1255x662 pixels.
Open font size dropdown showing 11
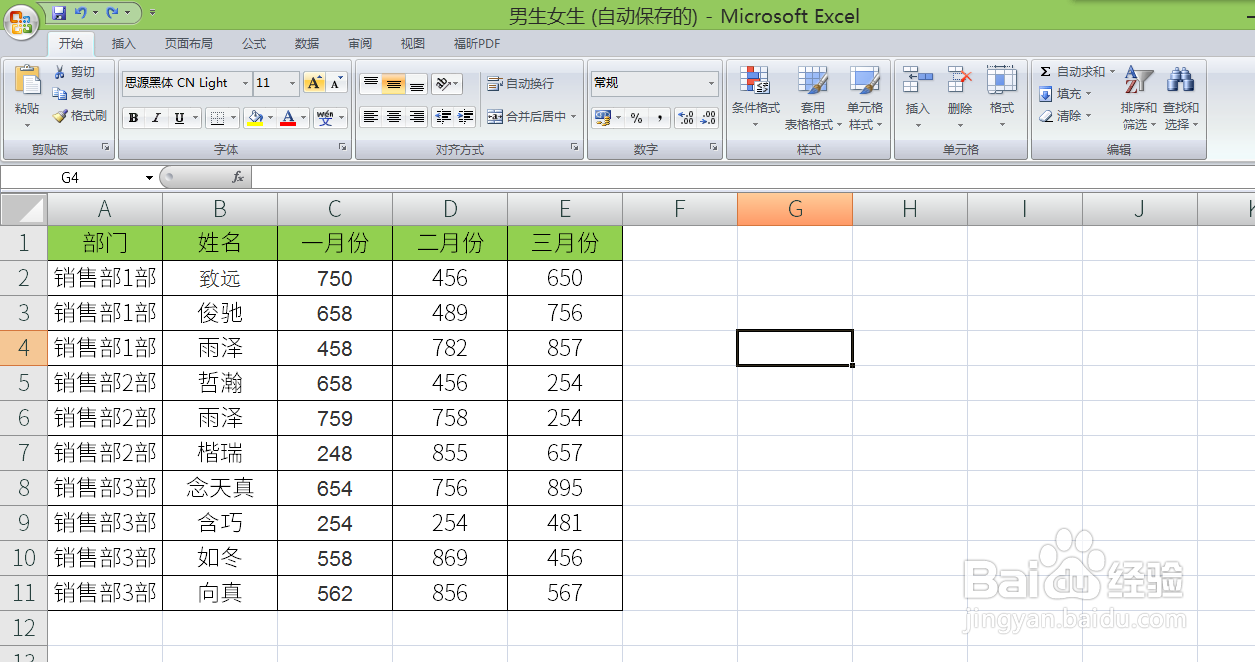point(292,83)
